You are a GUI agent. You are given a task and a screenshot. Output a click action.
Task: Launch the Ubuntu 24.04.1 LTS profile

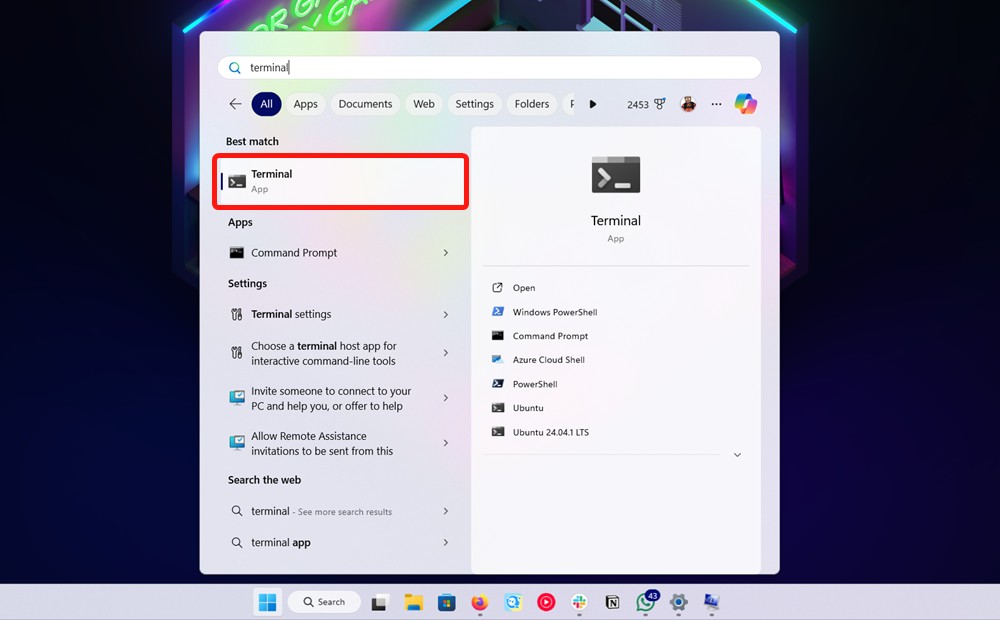click(540, 432)
